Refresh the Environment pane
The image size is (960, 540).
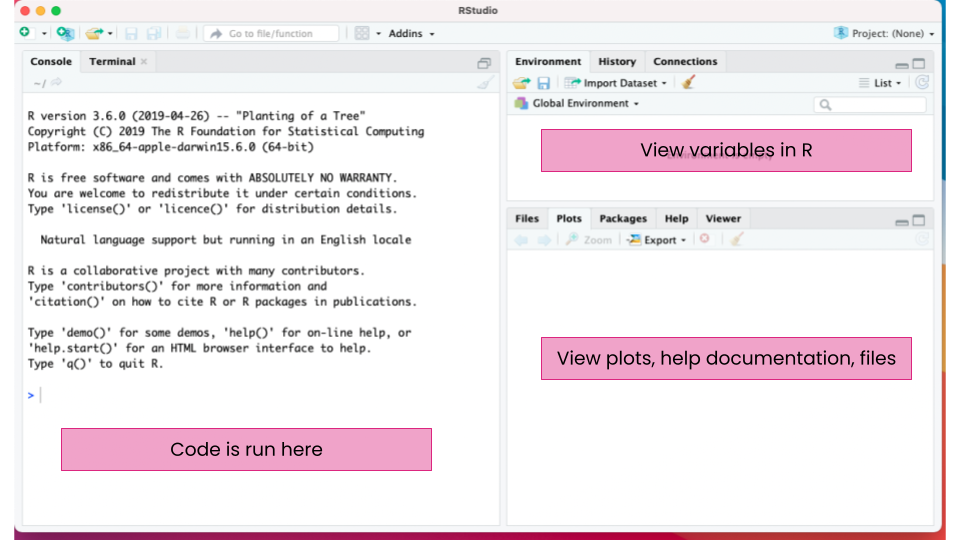click(921, 83)
